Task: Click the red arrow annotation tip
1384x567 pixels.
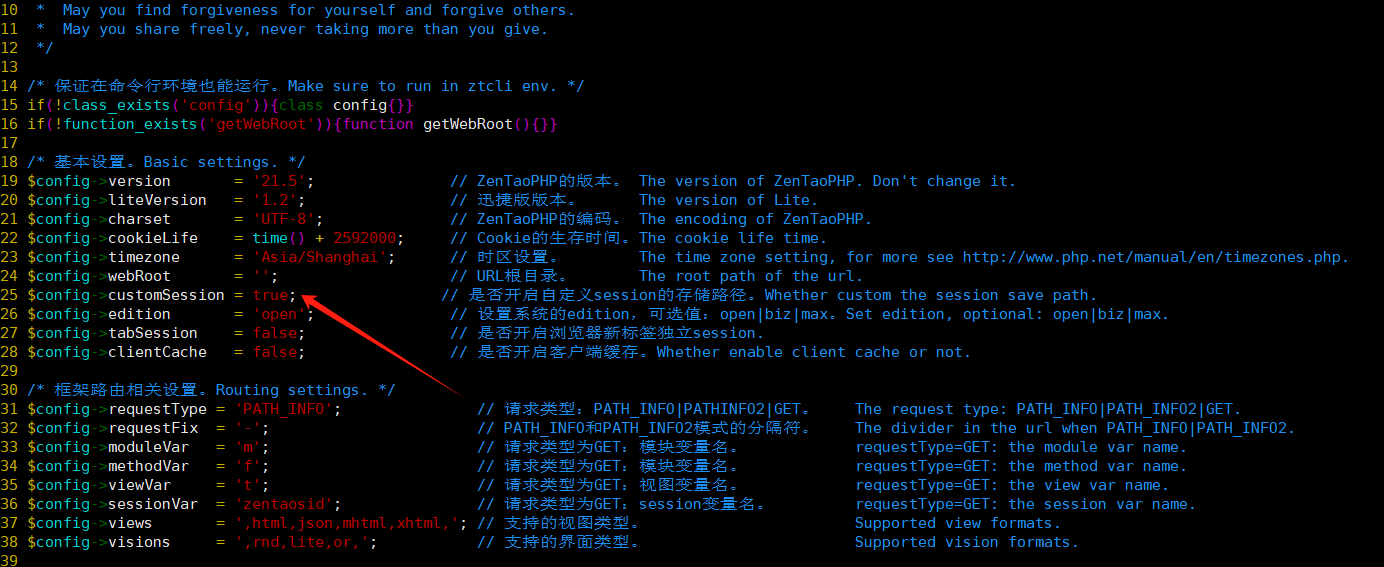Action: click(x=303, y=297)
